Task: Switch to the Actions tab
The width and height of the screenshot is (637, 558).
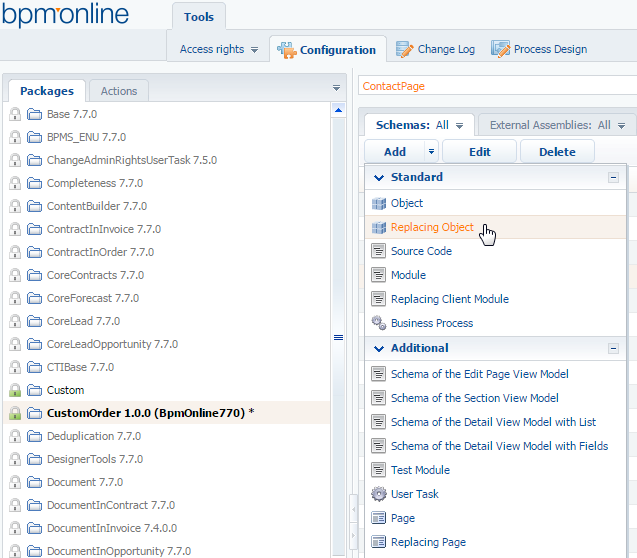Action: click(119, 91)
